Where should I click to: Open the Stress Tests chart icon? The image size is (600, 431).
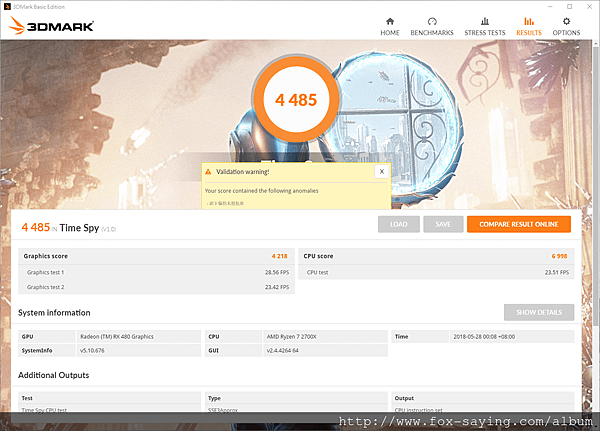tap(485, 21)
